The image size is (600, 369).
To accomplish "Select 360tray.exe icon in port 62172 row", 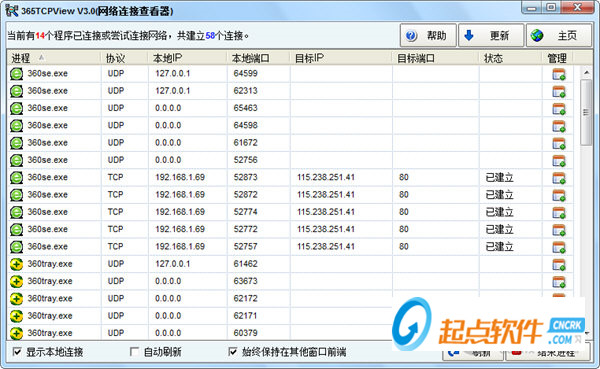I will coord(16,299).
